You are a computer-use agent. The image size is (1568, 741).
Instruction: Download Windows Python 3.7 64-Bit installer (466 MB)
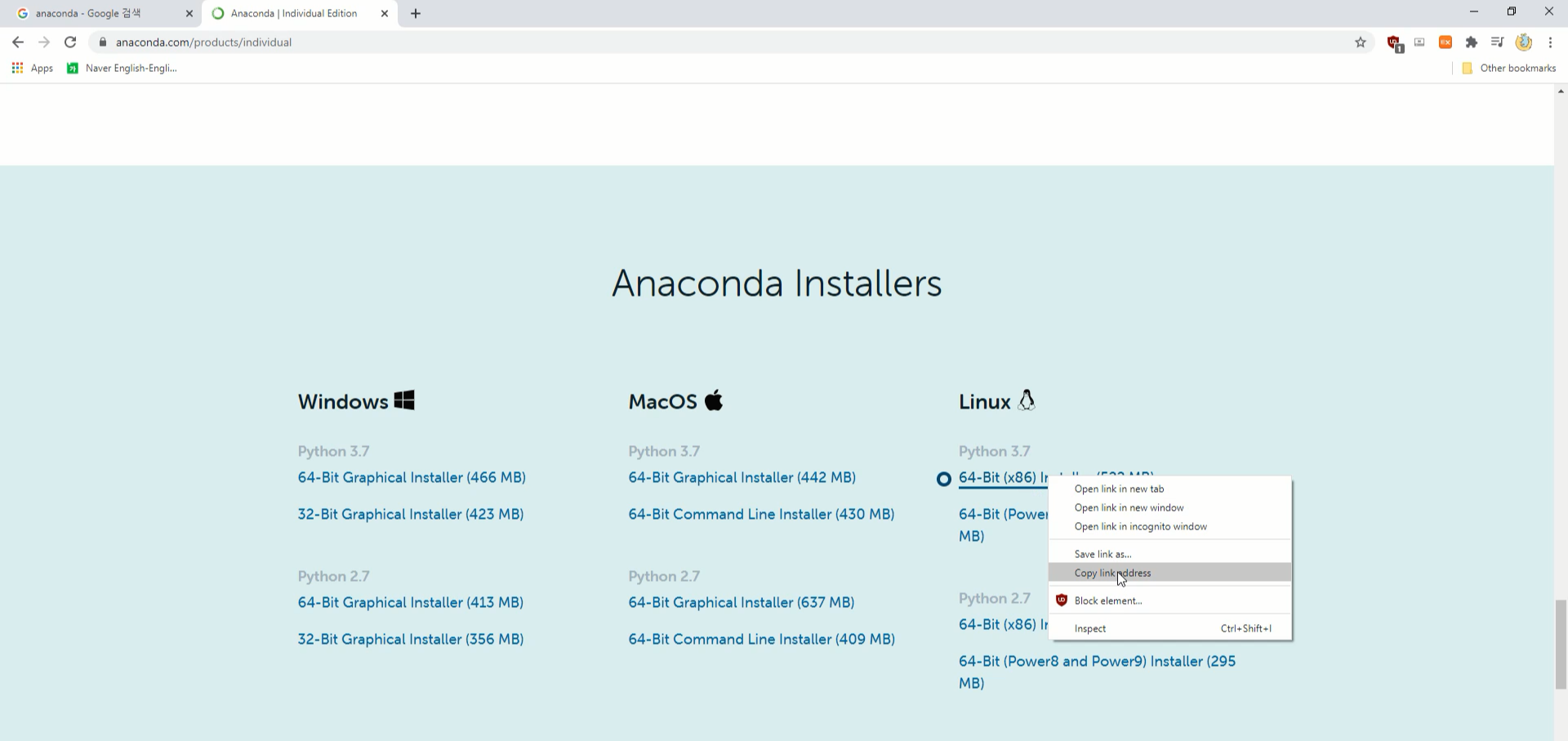click(x=412, y=477)
